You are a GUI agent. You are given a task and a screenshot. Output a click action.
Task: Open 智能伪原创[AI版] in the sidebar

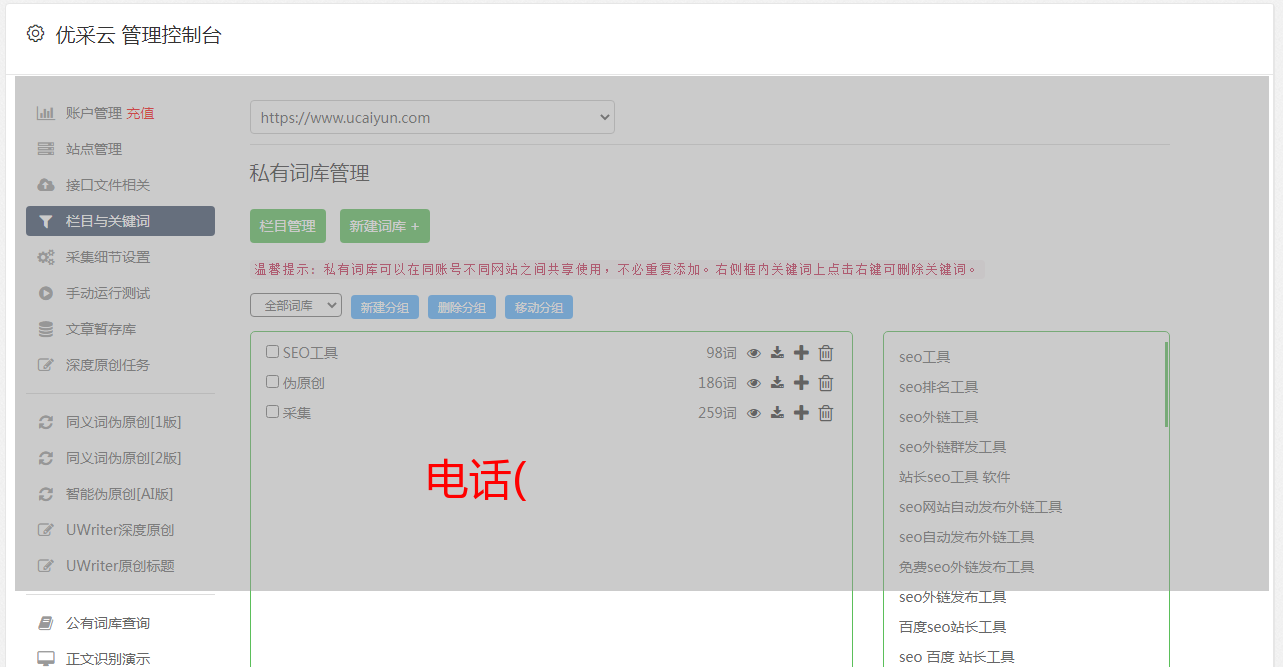120,494
